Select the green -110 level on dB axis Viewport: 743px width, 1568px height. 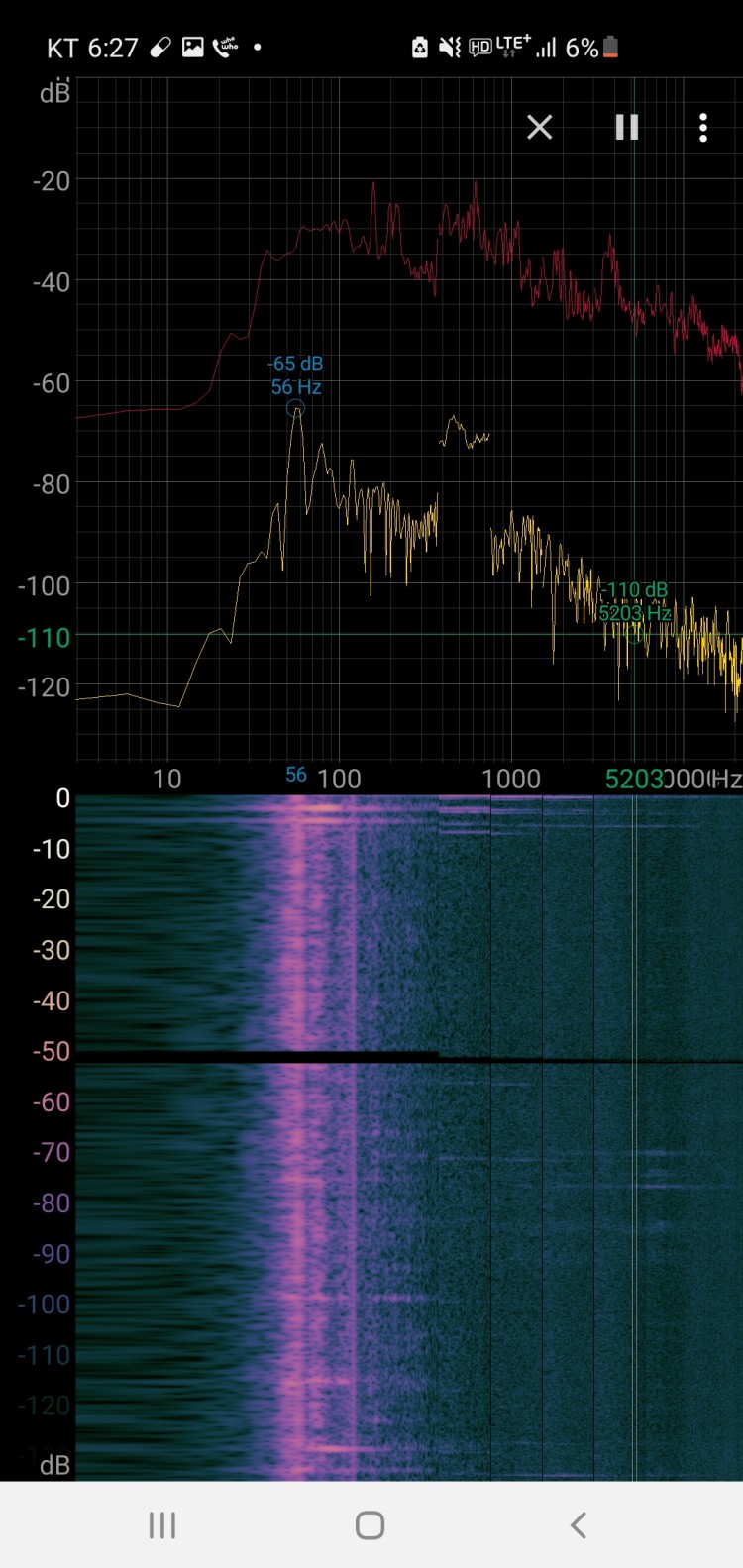(x=44, y=637)
